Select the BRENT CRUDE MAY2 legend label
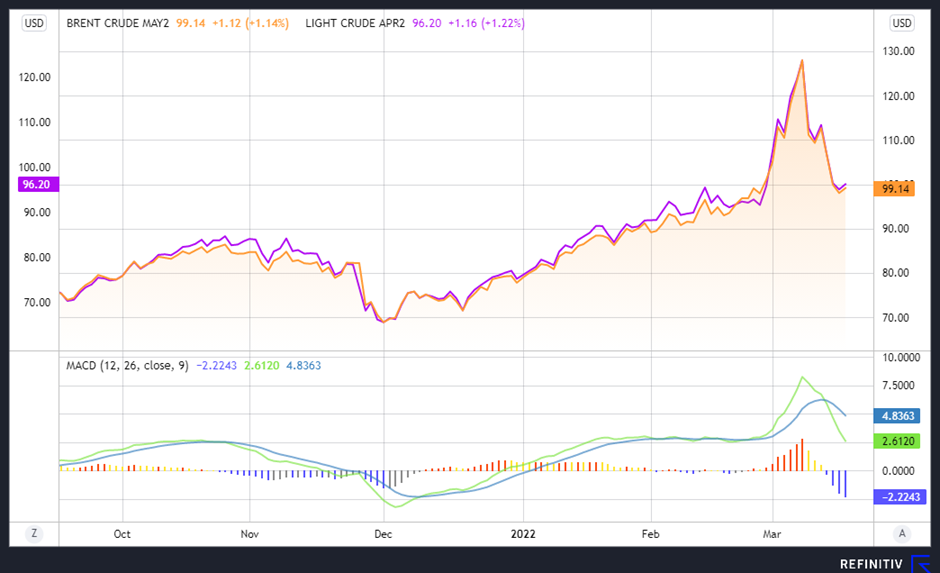Screen dimensions: 940x573 pos(118,23)
